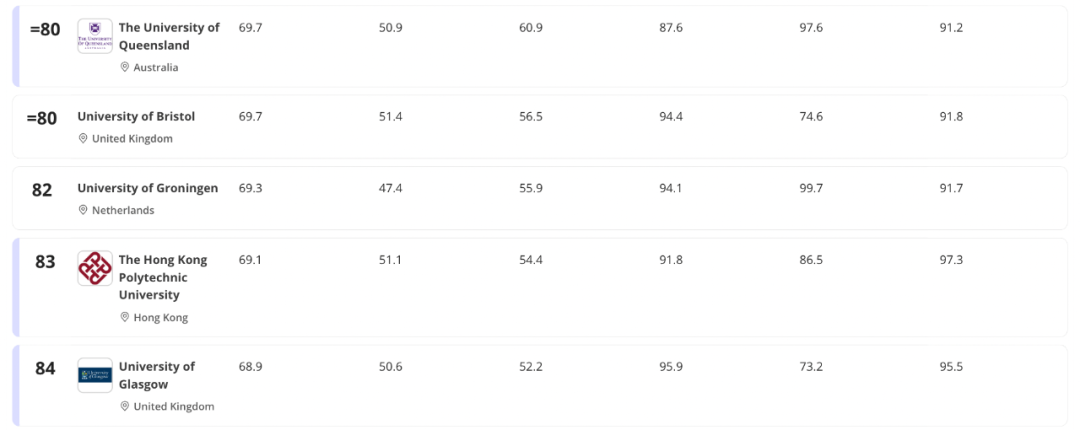Click the rank 84 number
The height and width of the screenshot is (430, 1080).
(45, 368)
